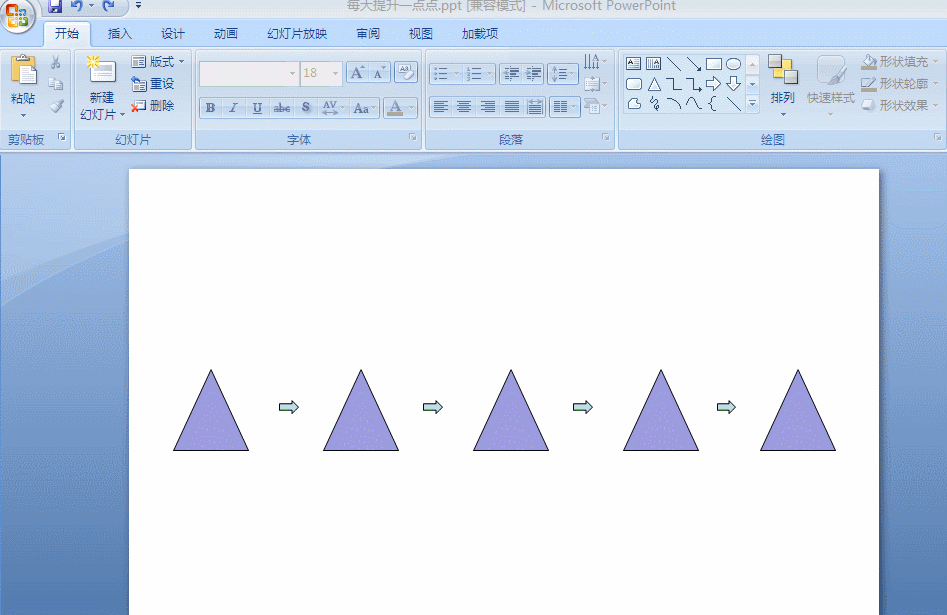The image size is (947, 615).
Task: Click the scissors cut icon
Action: tap(56, 62)
